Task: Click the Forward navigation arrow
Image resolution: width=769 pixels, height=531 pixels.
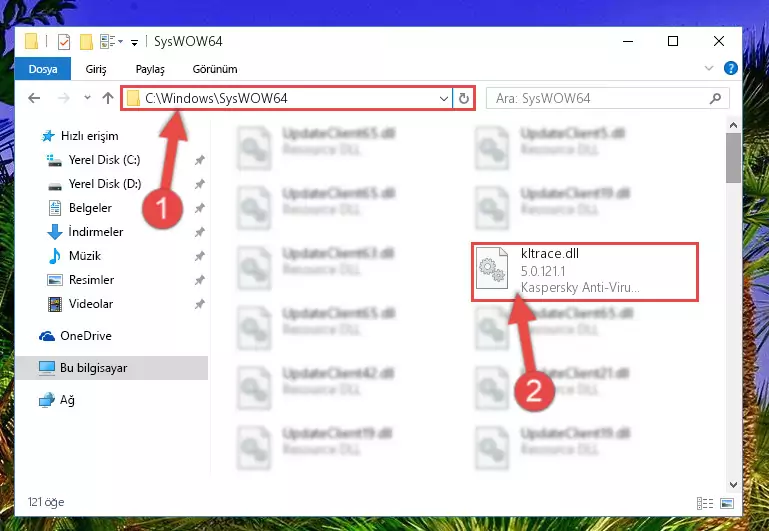Action: click(x=64, y=98)
